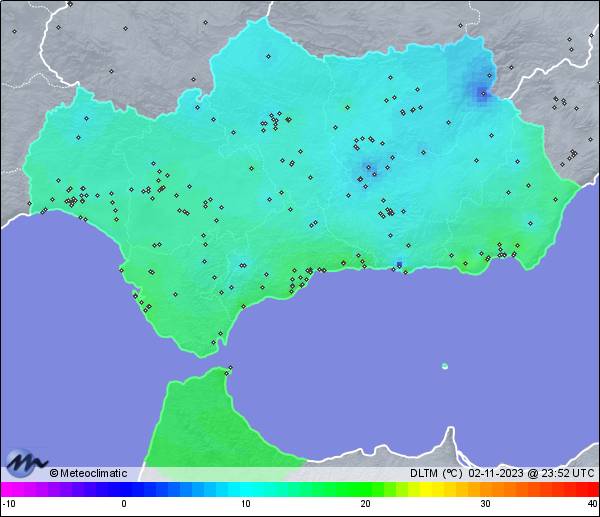
Task: Click the 20 label on the temperature scale
Action: point(365,504)
